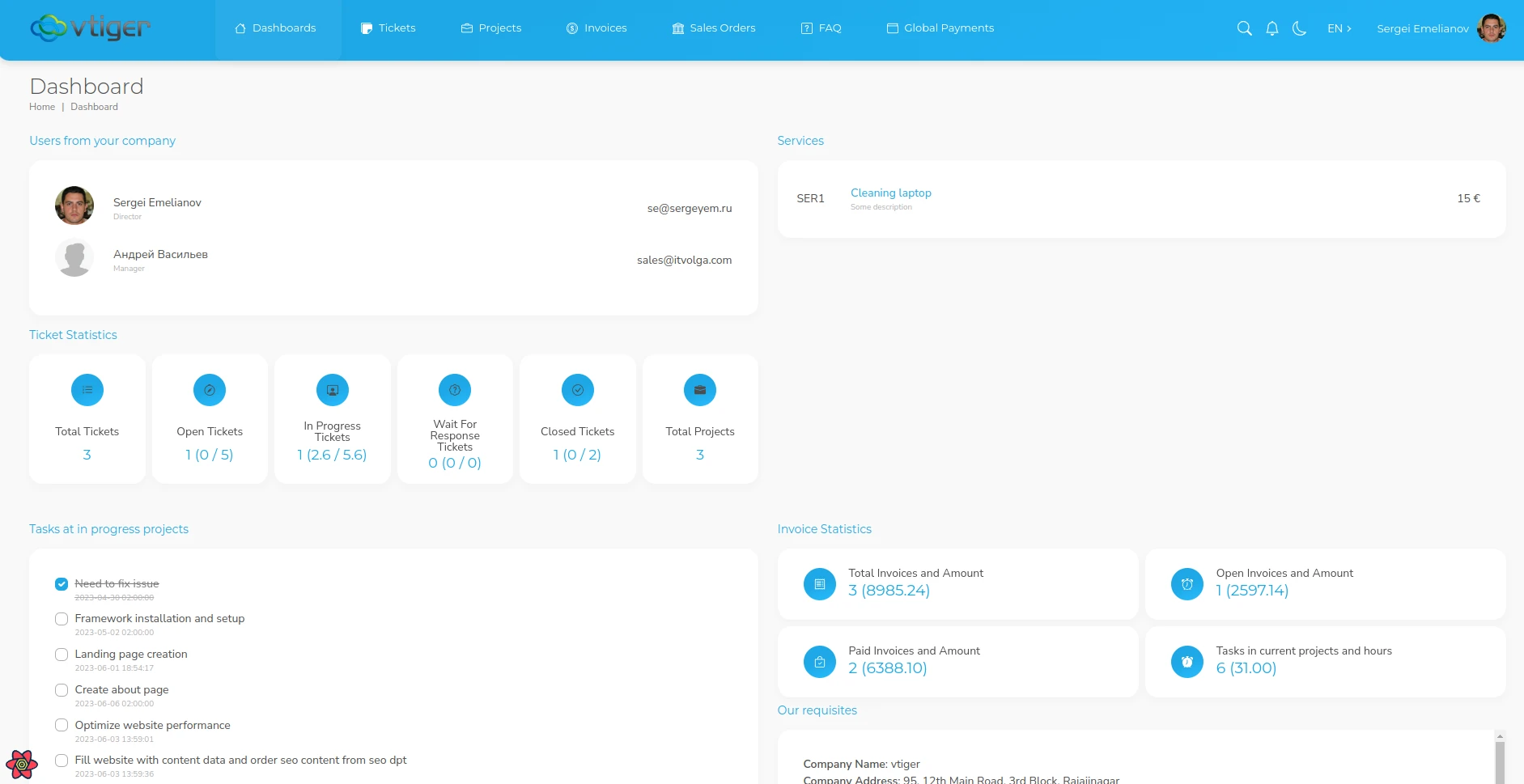Select the In Progress Tickets icon
Screen dimensions: 1524x784
pyautogui.click(x=332, y=389)
